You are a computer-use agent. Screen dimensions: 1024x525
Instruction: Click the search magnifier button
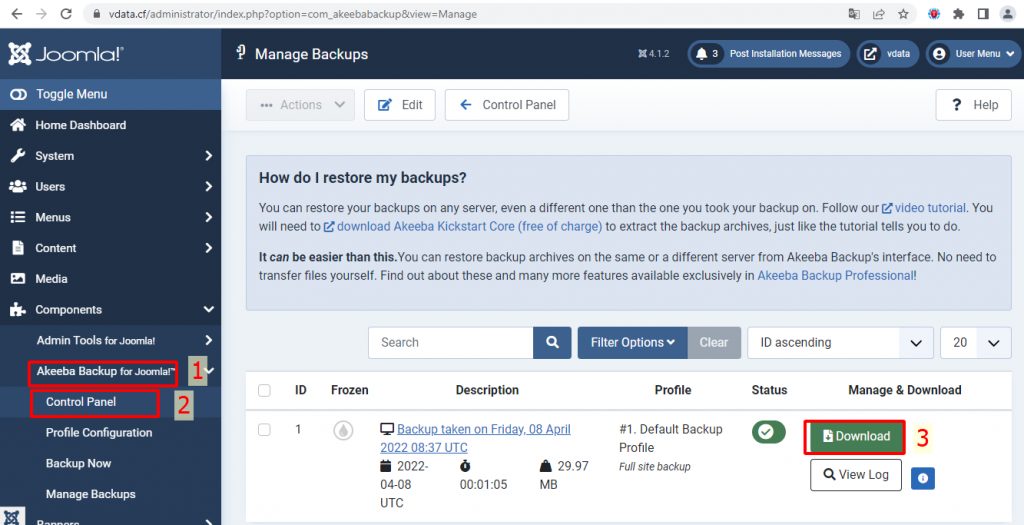(552, 342)
